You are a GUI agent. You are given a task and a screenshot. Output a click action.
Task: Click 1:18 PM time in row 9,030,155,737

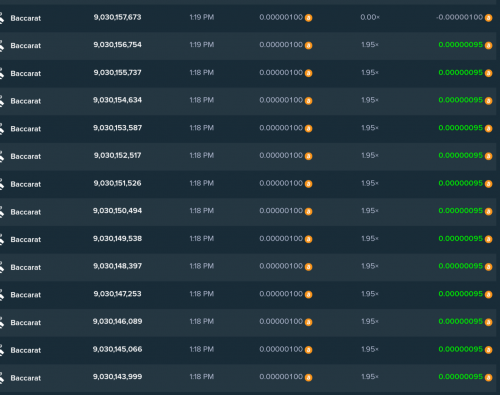(202, 73)
